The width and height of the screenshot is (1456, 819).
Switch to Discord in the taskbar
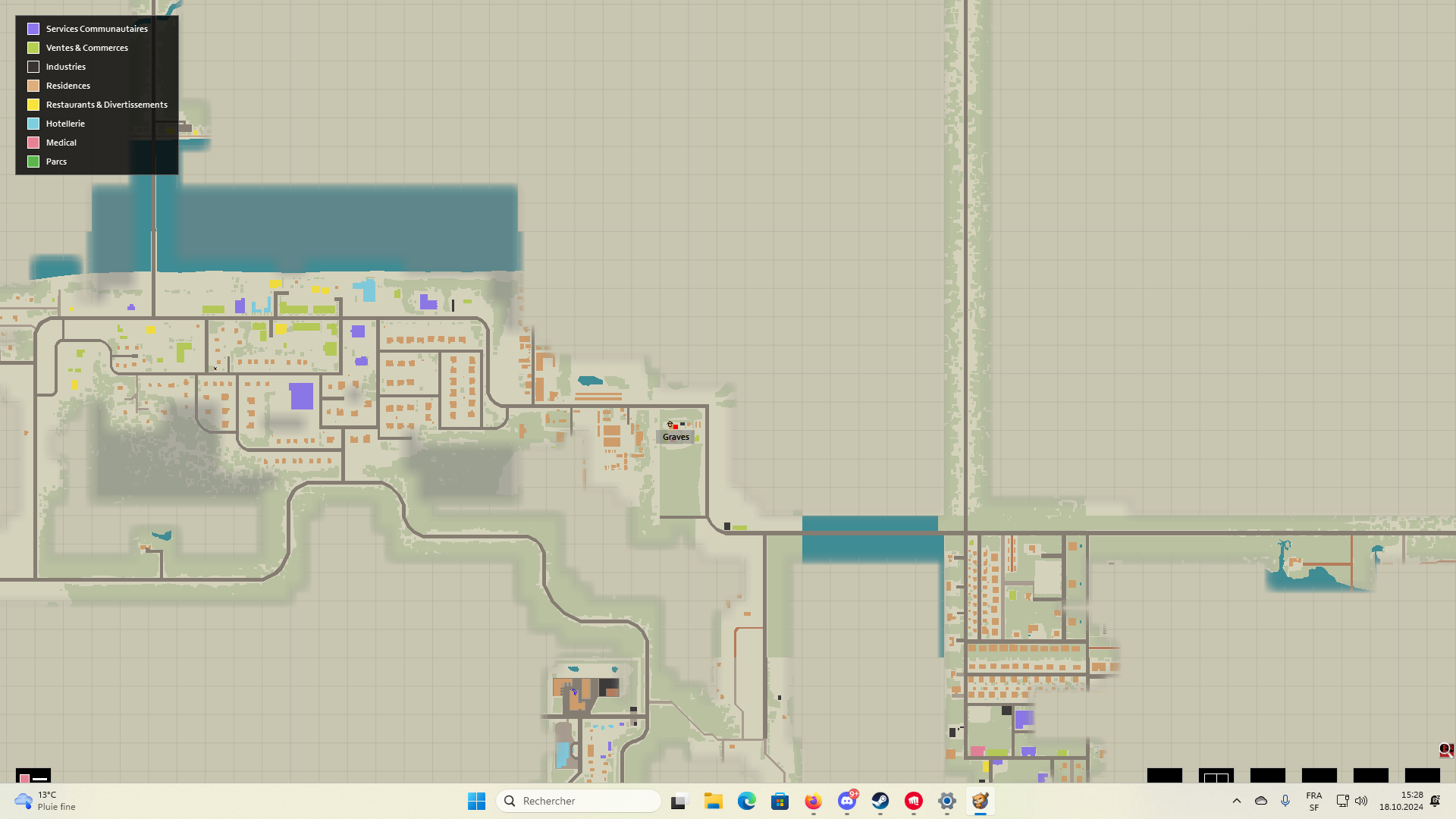tap(847, 801)
